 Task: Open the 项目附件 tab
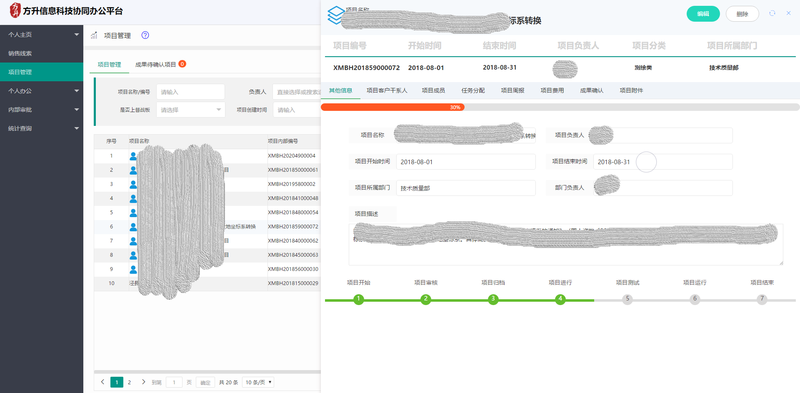click(x=631, y=90)
